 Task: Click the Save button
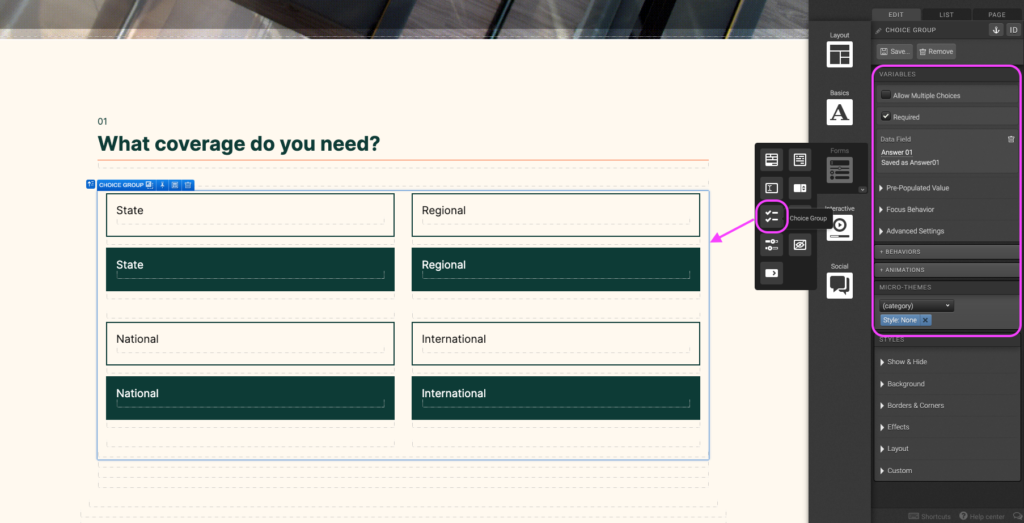click(895, 51)
